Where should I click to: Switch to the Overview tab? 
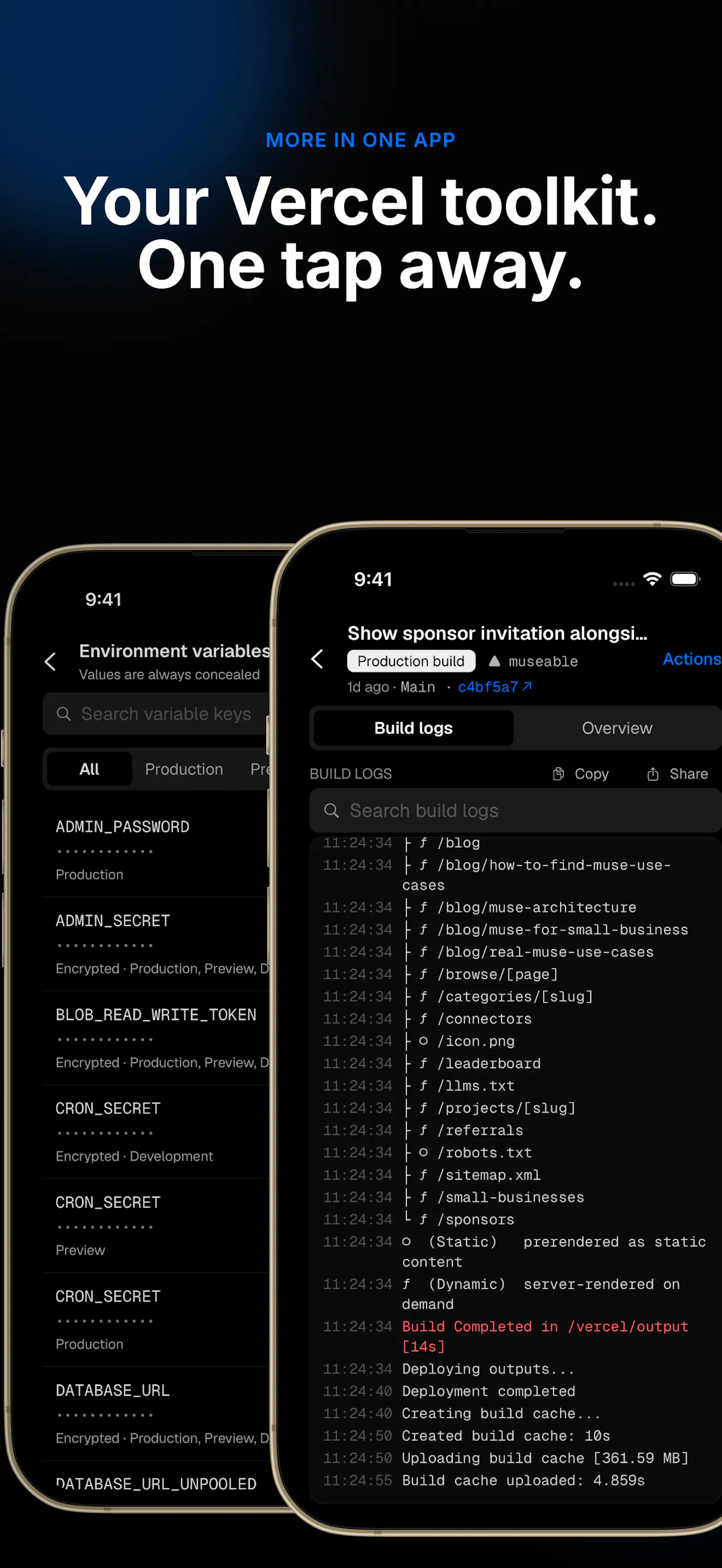[x=617, y=728]
